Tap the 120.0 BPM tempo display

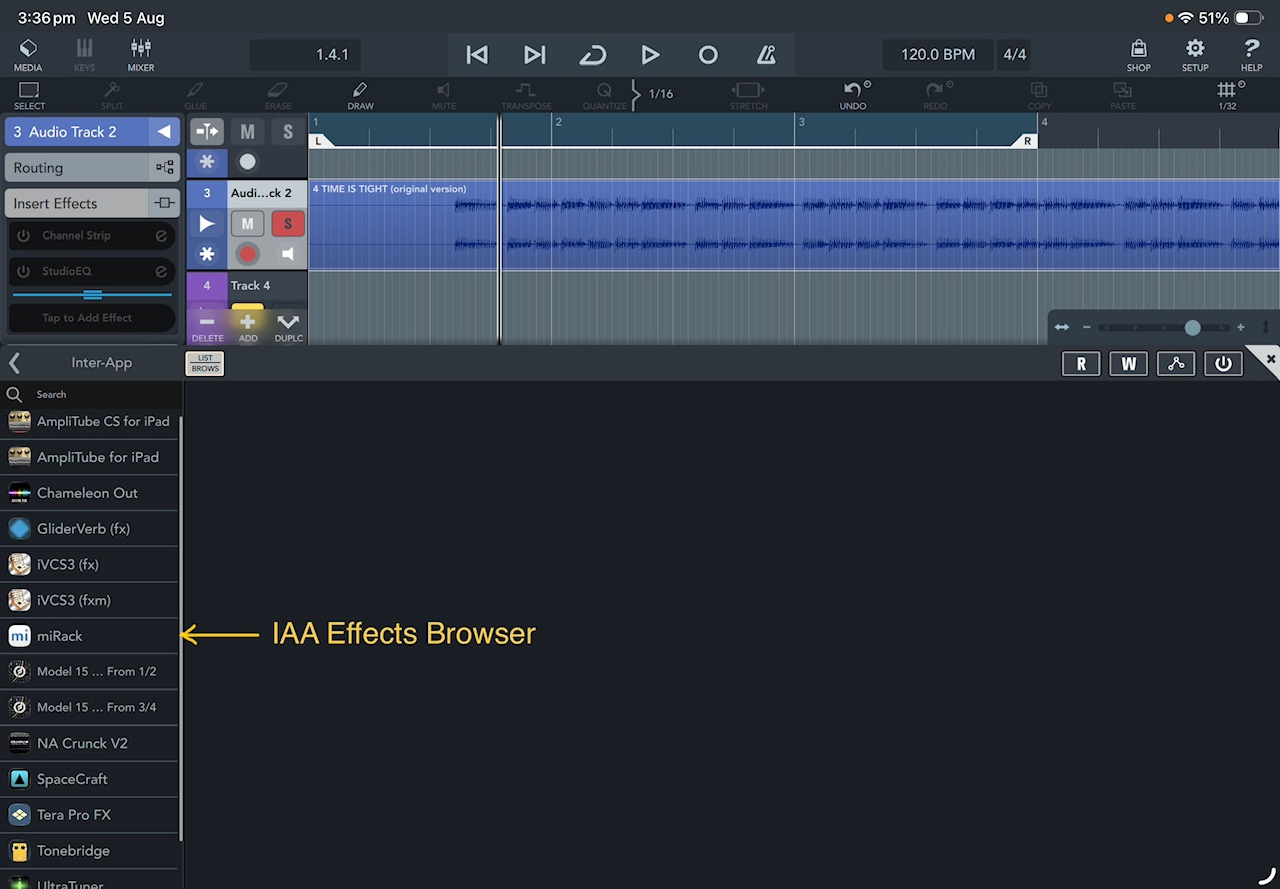coord(938,55)
